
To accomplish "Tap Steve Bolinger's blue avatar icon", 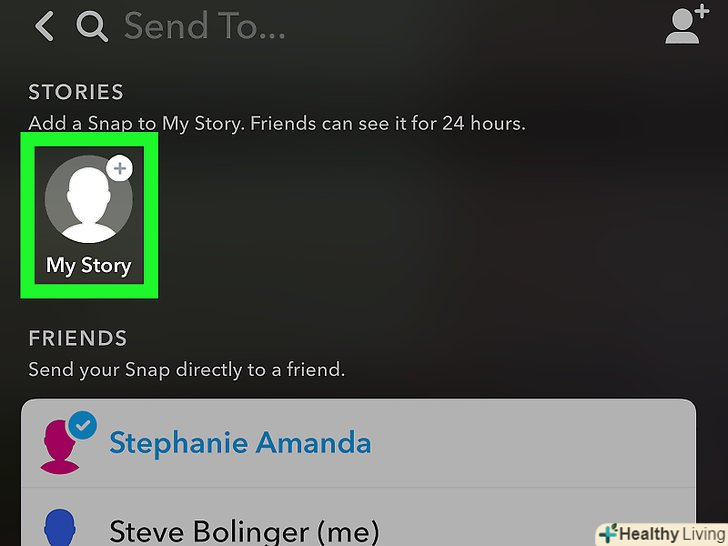I will tap(60, 527).
